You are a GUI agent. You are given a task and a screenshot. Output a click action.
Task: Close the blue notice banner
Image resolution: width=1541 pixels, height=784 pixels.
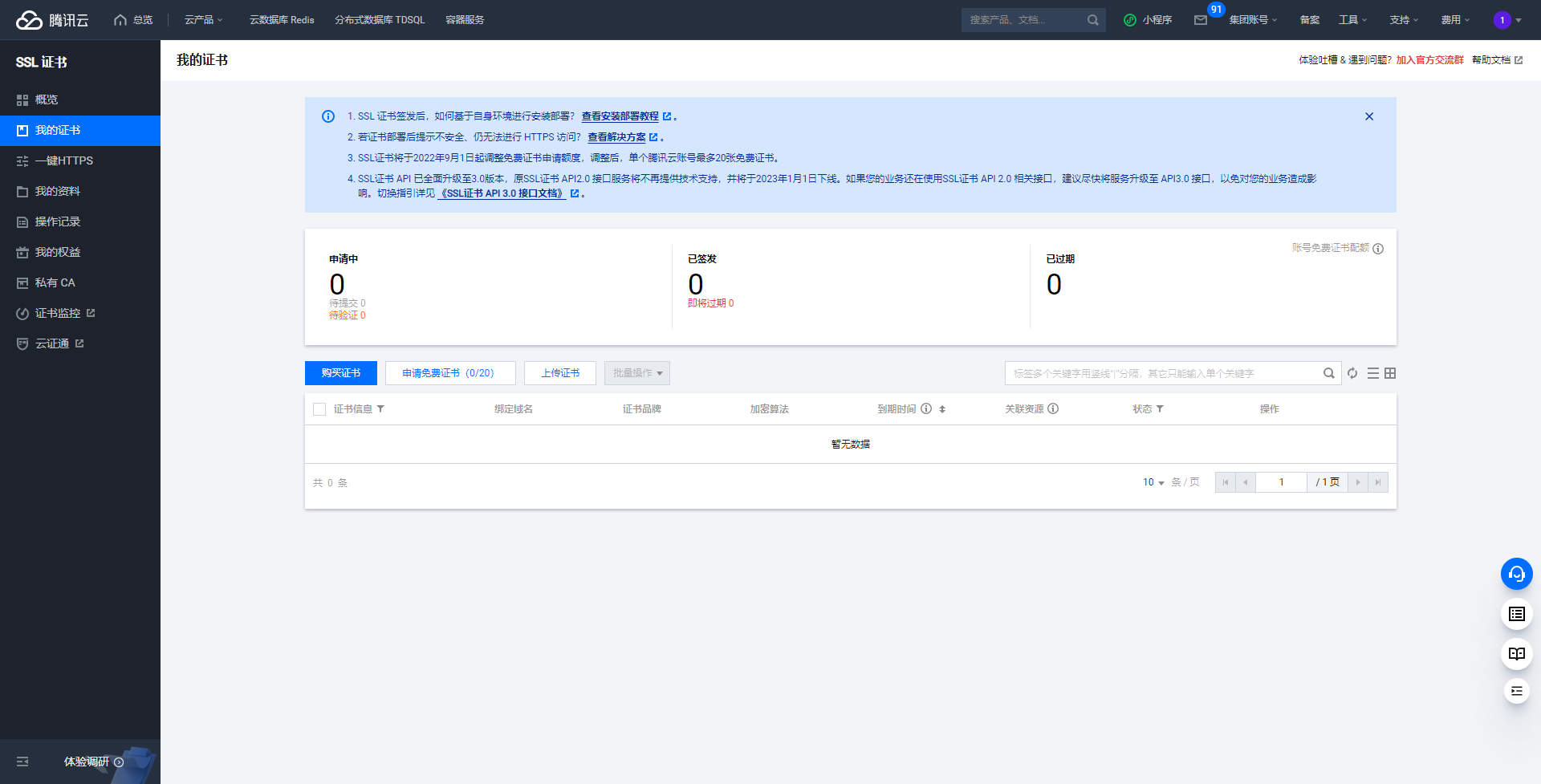tap(1369, 116)
